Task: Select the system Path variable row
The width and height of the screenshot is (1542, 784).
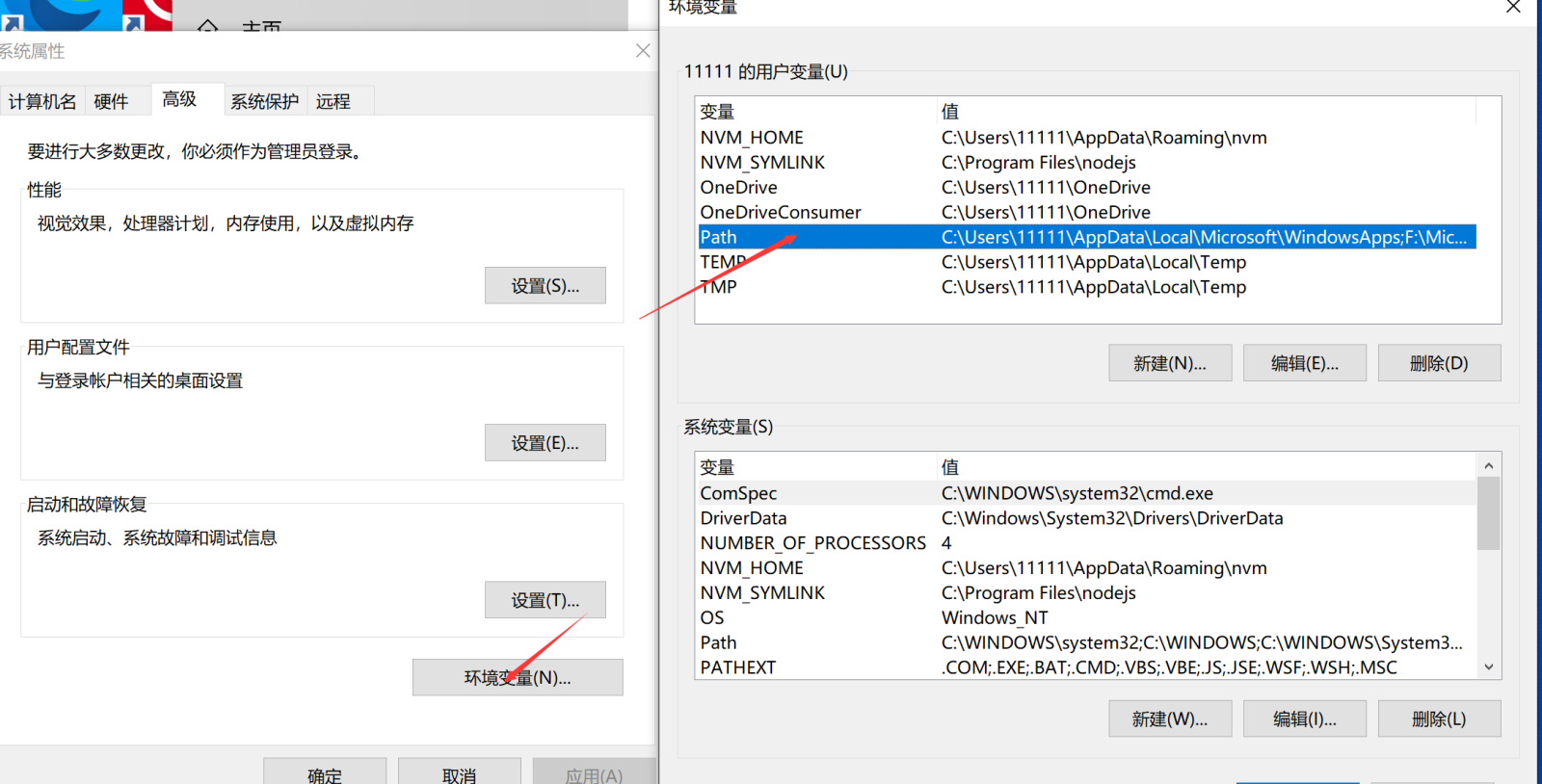Action: click(1086, 642)
